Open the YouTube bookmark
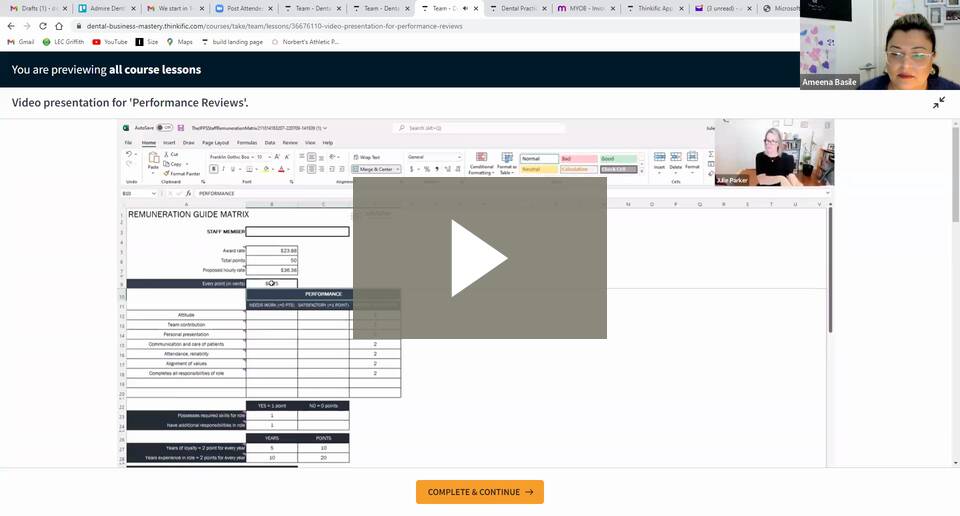The height and width of the screenshot is (516, 960). [x=110, y=42]
